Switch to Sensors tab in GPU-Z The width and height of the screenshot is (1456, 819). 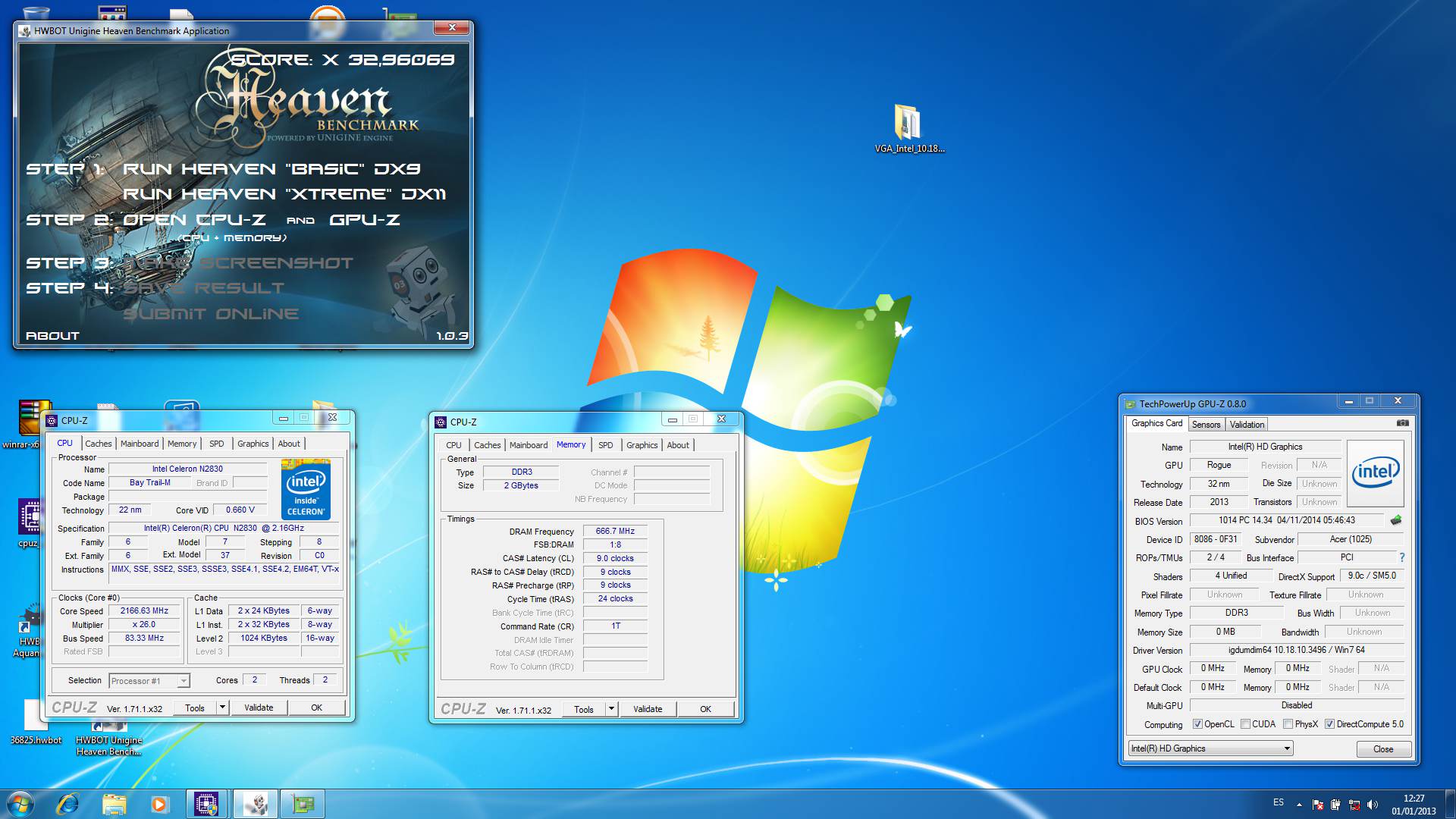pos(1206,425)
